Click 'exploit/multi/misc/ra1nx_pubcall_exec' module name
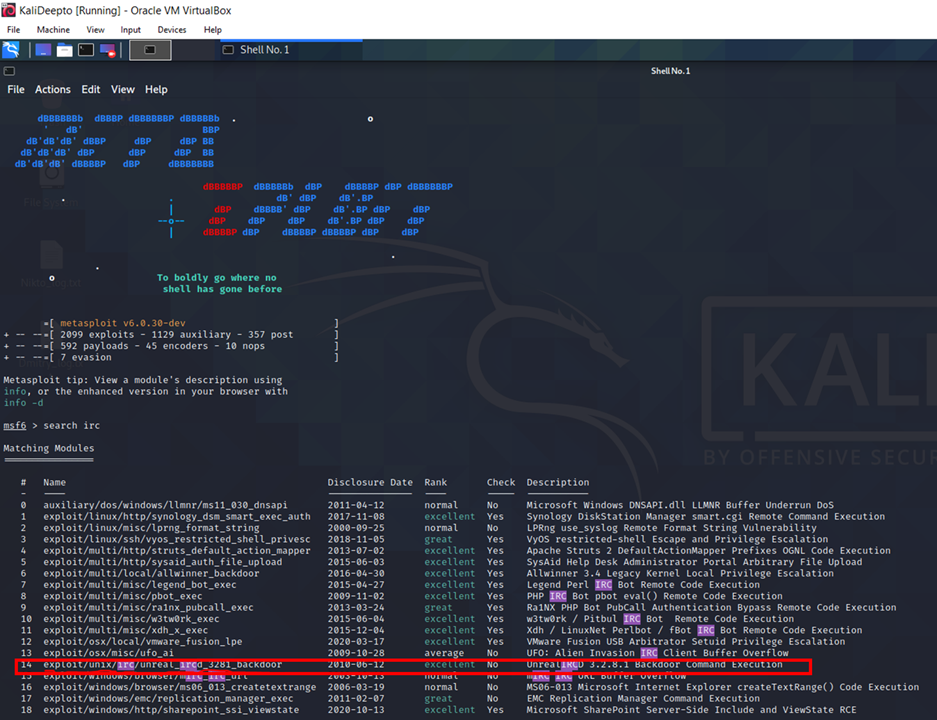937x720 pixels. 148,607
